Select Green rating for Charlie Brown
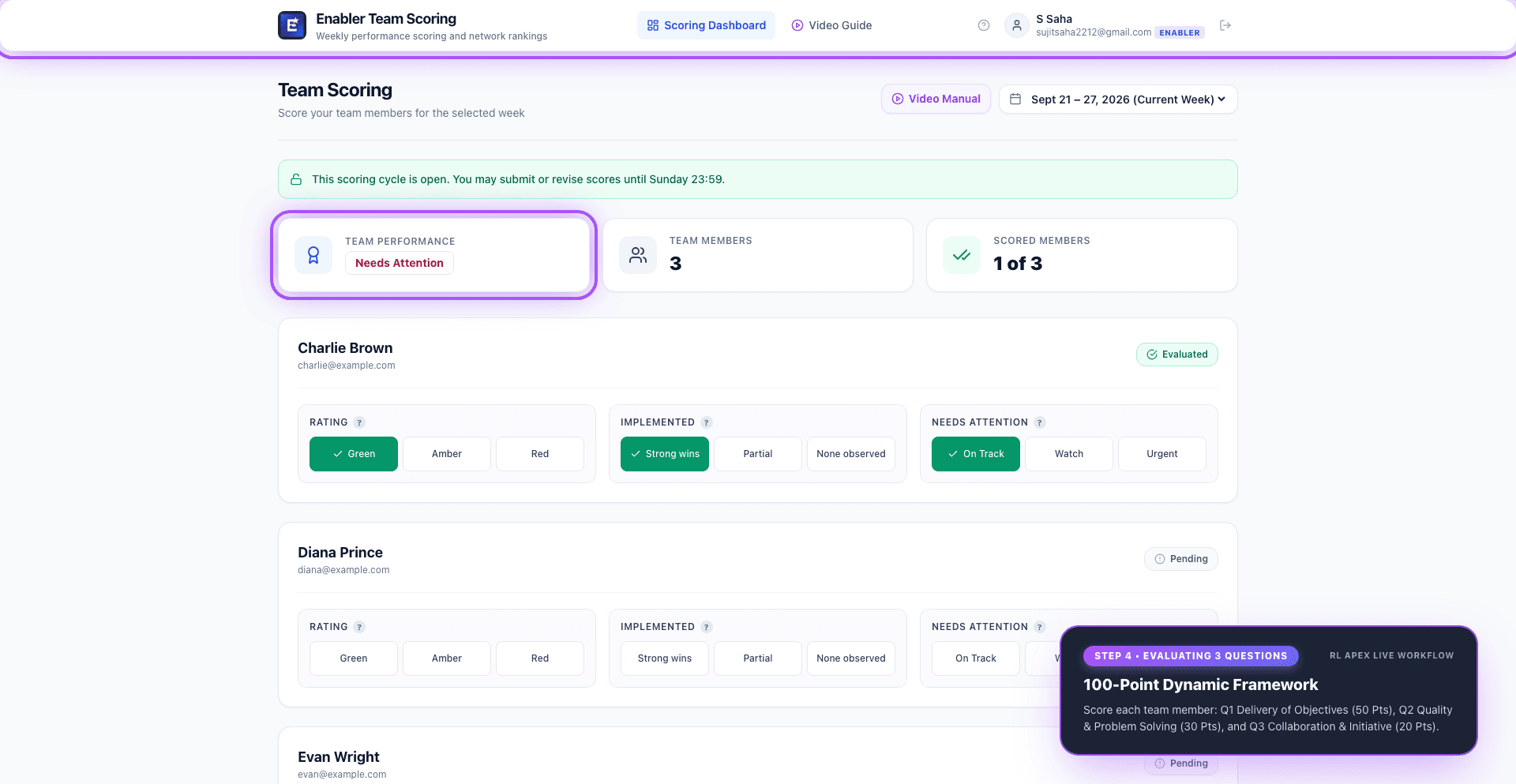Image resolution: width=1516 pixels, height=784 pixels. click(354, 454)
